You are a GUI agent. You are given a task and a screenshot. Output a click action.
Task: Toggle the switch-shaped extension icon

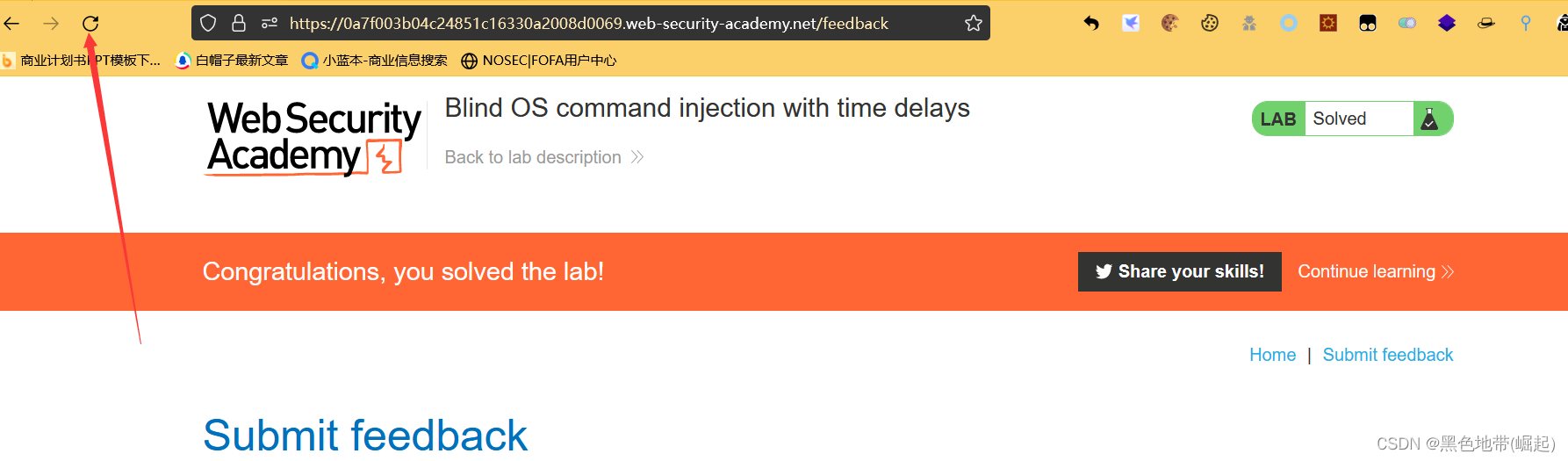[1407, 24]
